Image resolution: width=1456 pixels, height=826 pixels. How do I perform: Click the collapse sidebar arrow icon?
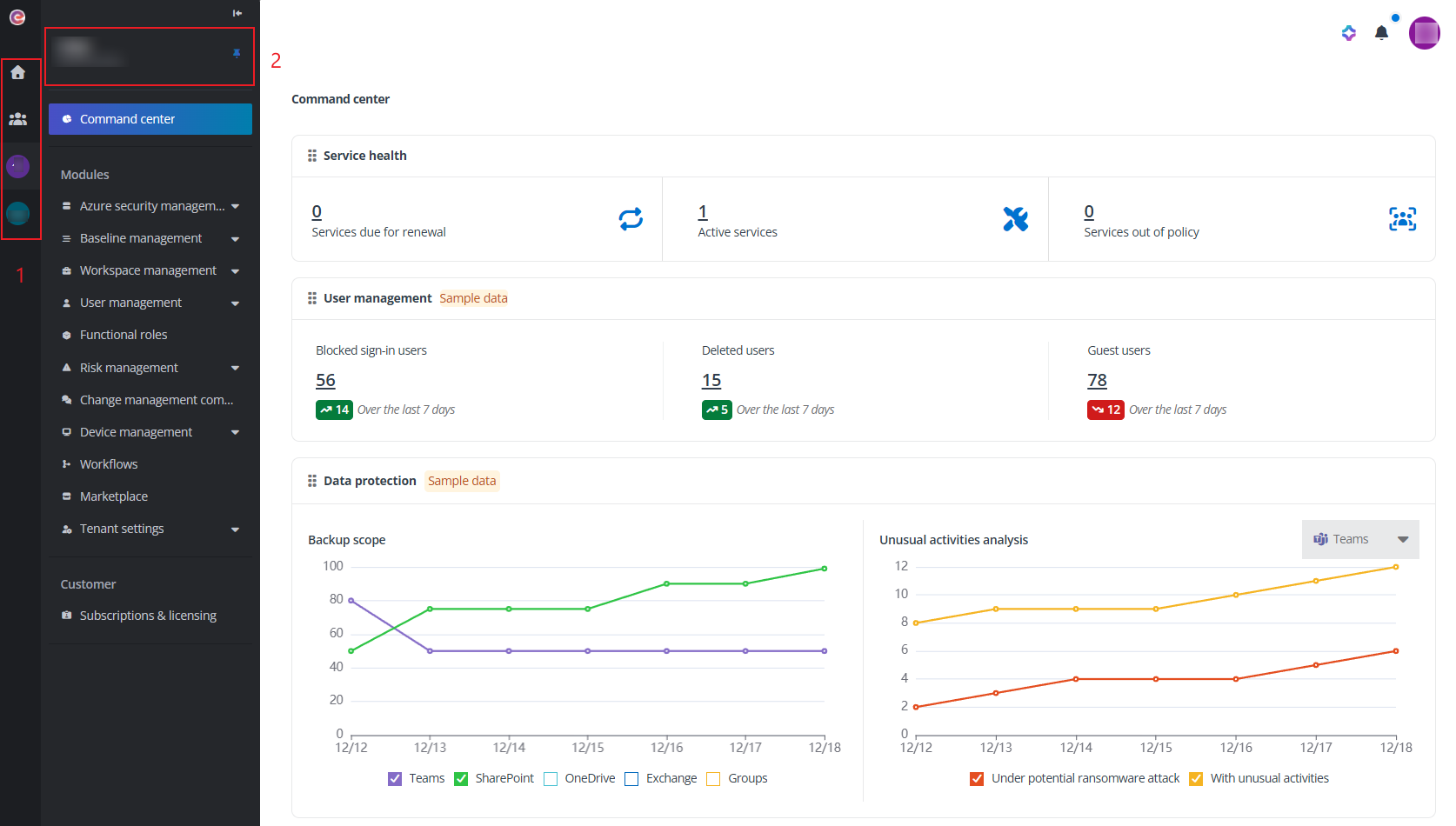click(237, 13)
